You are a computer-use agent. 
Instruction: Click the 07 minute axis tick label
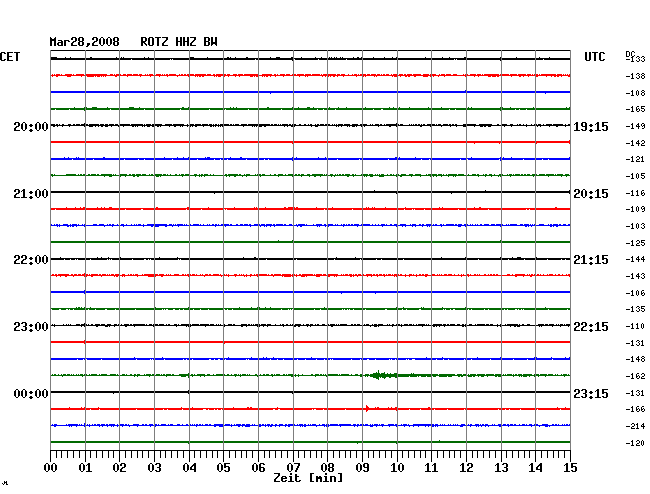tap(293, 467)
